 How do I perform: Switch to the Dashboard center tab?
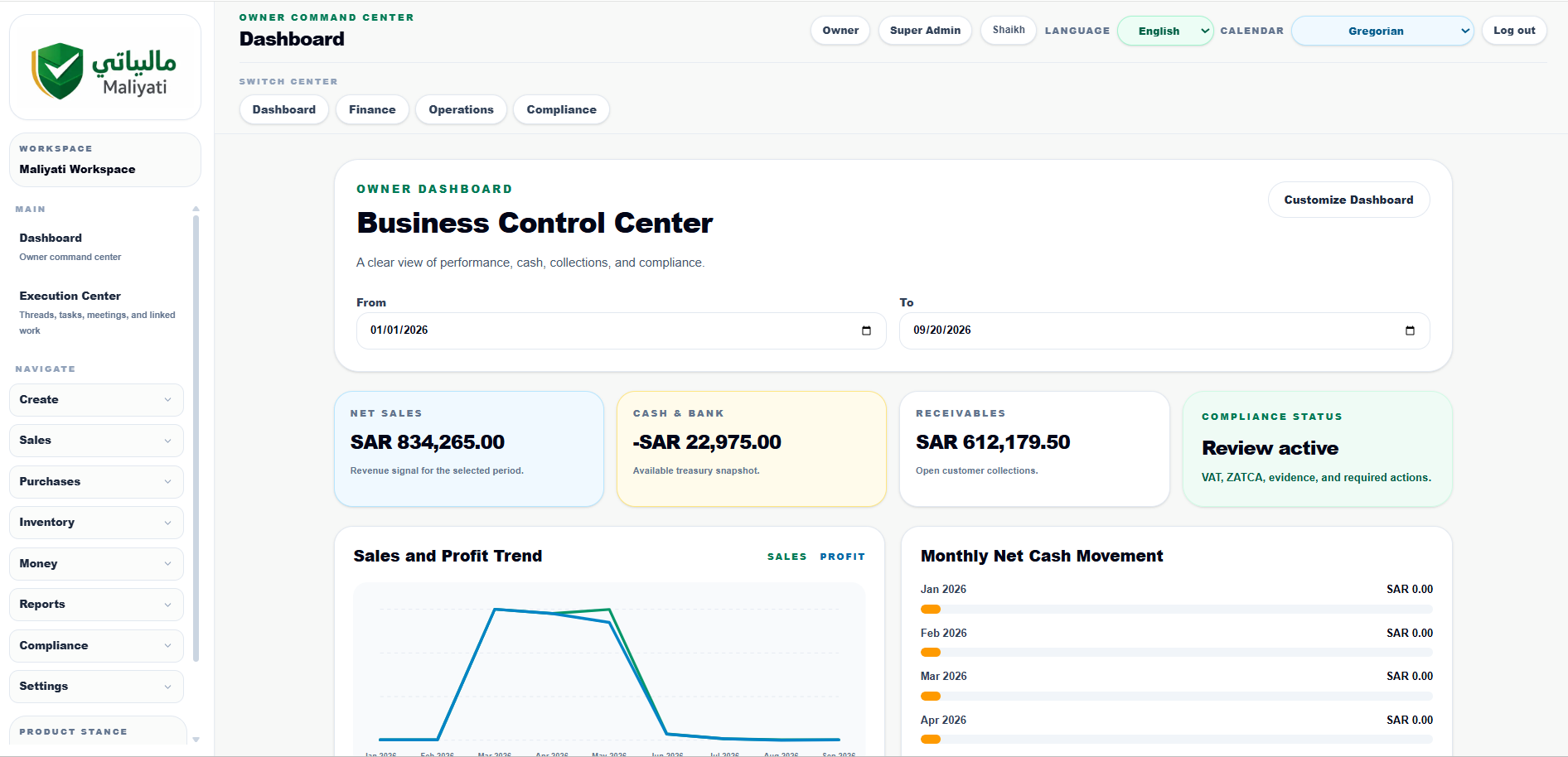click(x=284, y=109)
